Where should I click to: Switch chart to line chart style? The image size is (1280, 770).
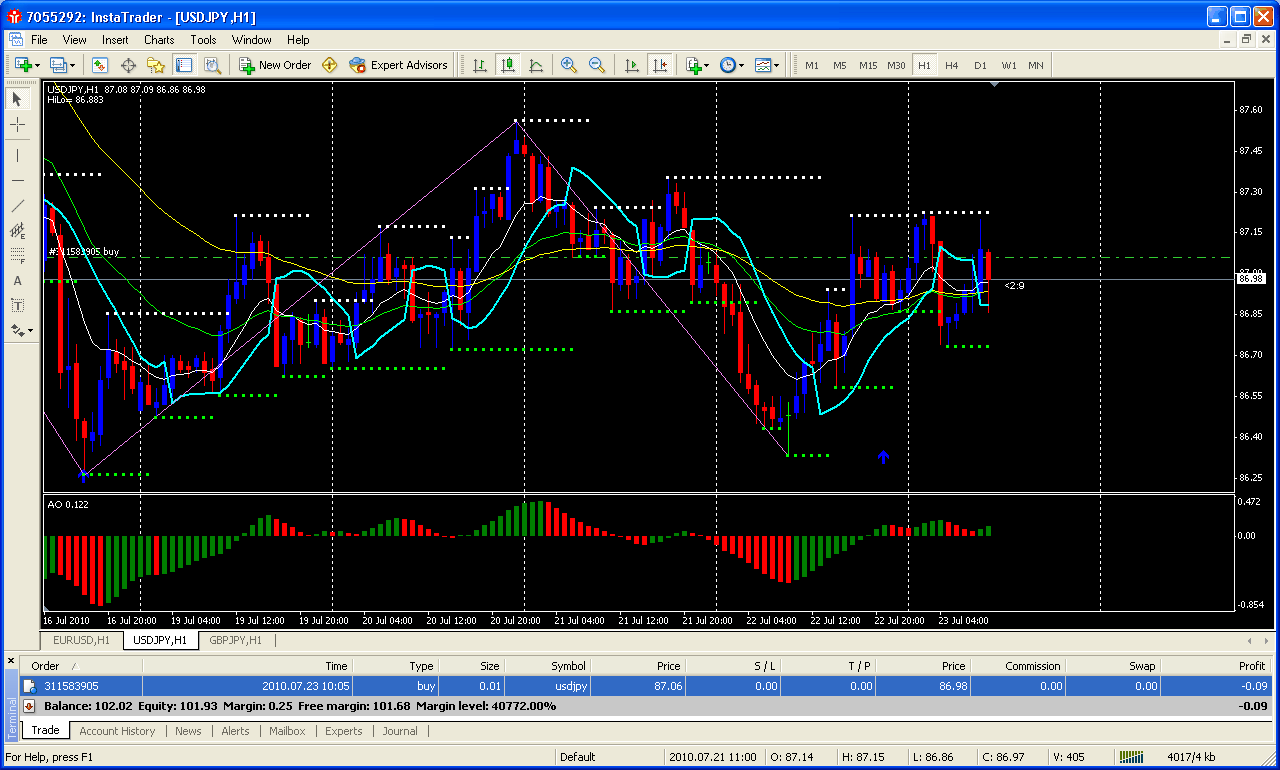click(x=536, y=65)
